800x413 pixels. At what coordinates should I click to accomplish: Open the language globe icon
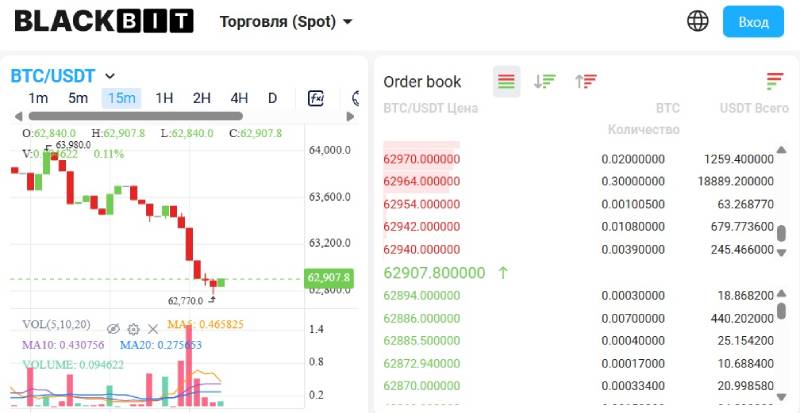tap(697, 21)
